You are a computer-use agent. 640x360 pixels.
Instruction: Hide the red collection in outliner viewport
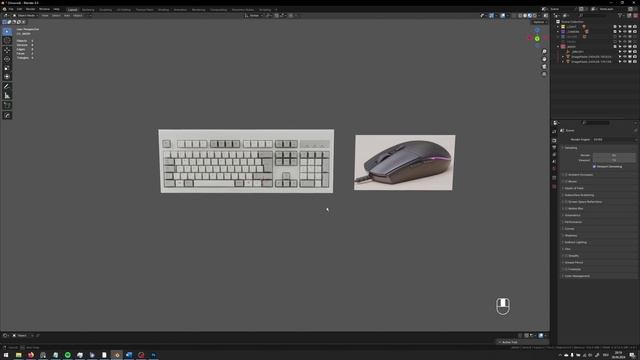pyautogui.click(x=625, y=47)
